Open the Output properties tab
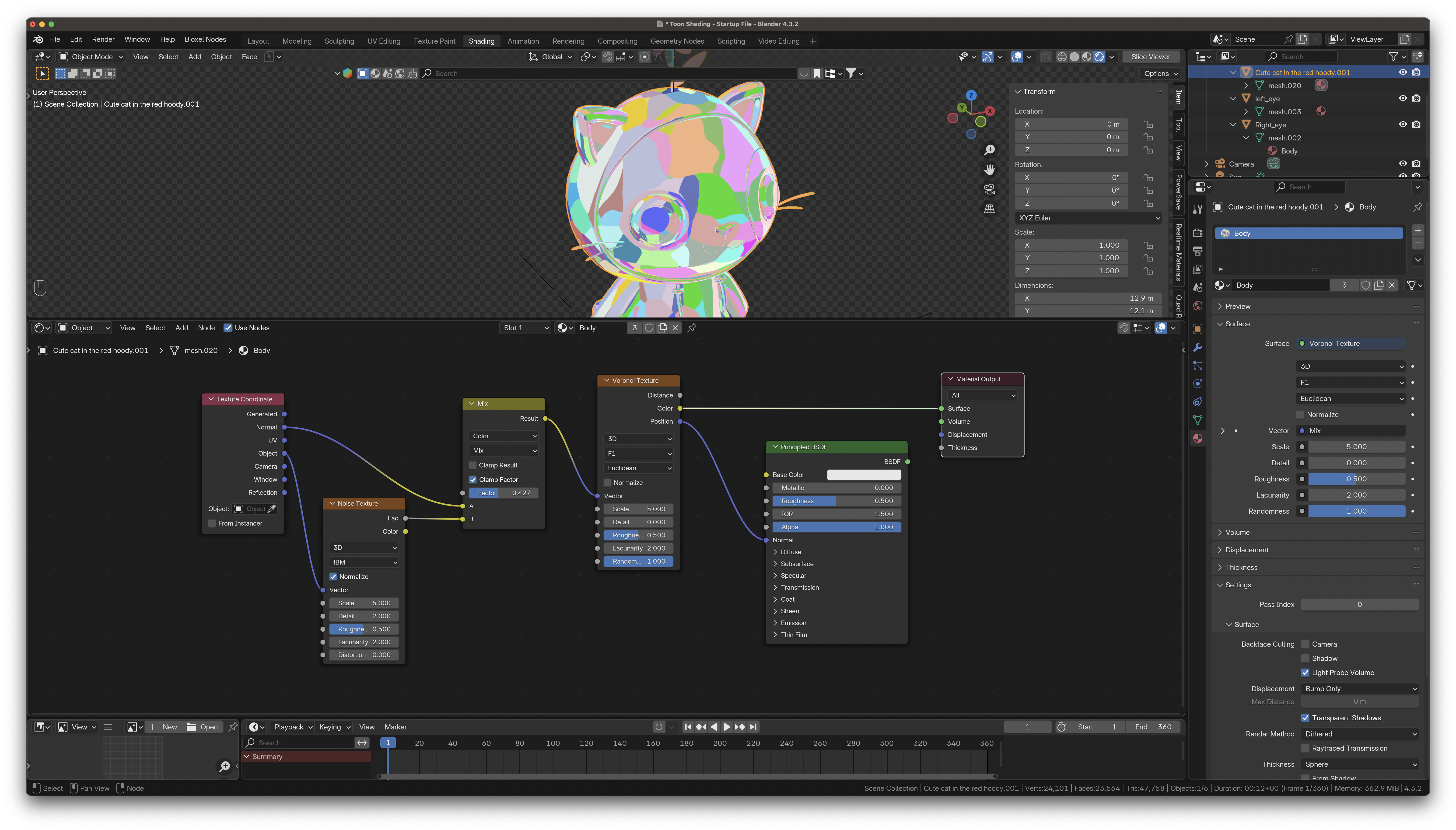The height and width of the screenshot is (830, 1456). (x=1198, y=251)
